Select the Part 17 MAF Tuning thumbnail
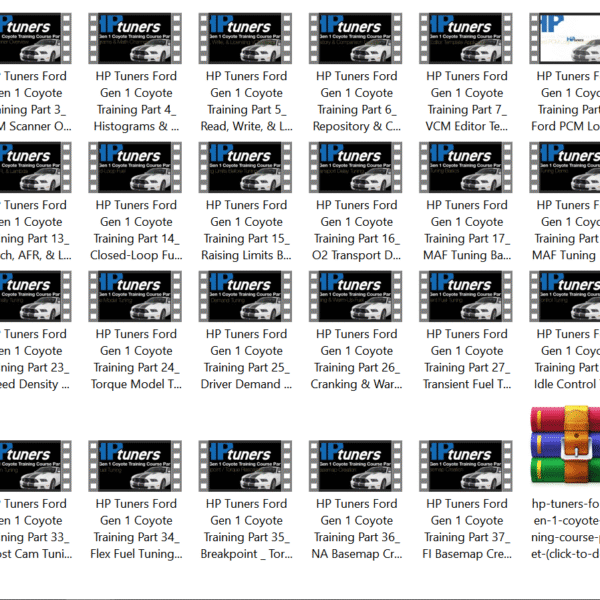600x600 pixels. [466, 167]
